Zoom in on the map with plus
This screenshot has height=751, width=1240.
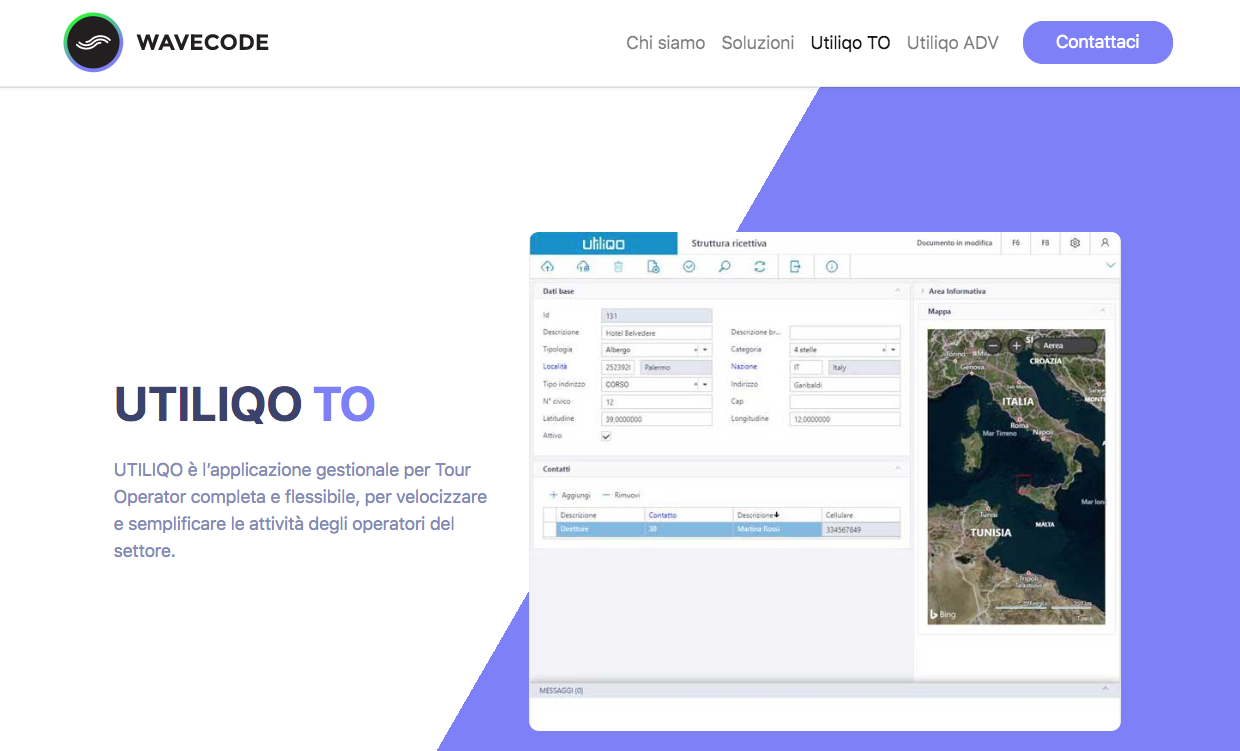(x=1016, y=345)
